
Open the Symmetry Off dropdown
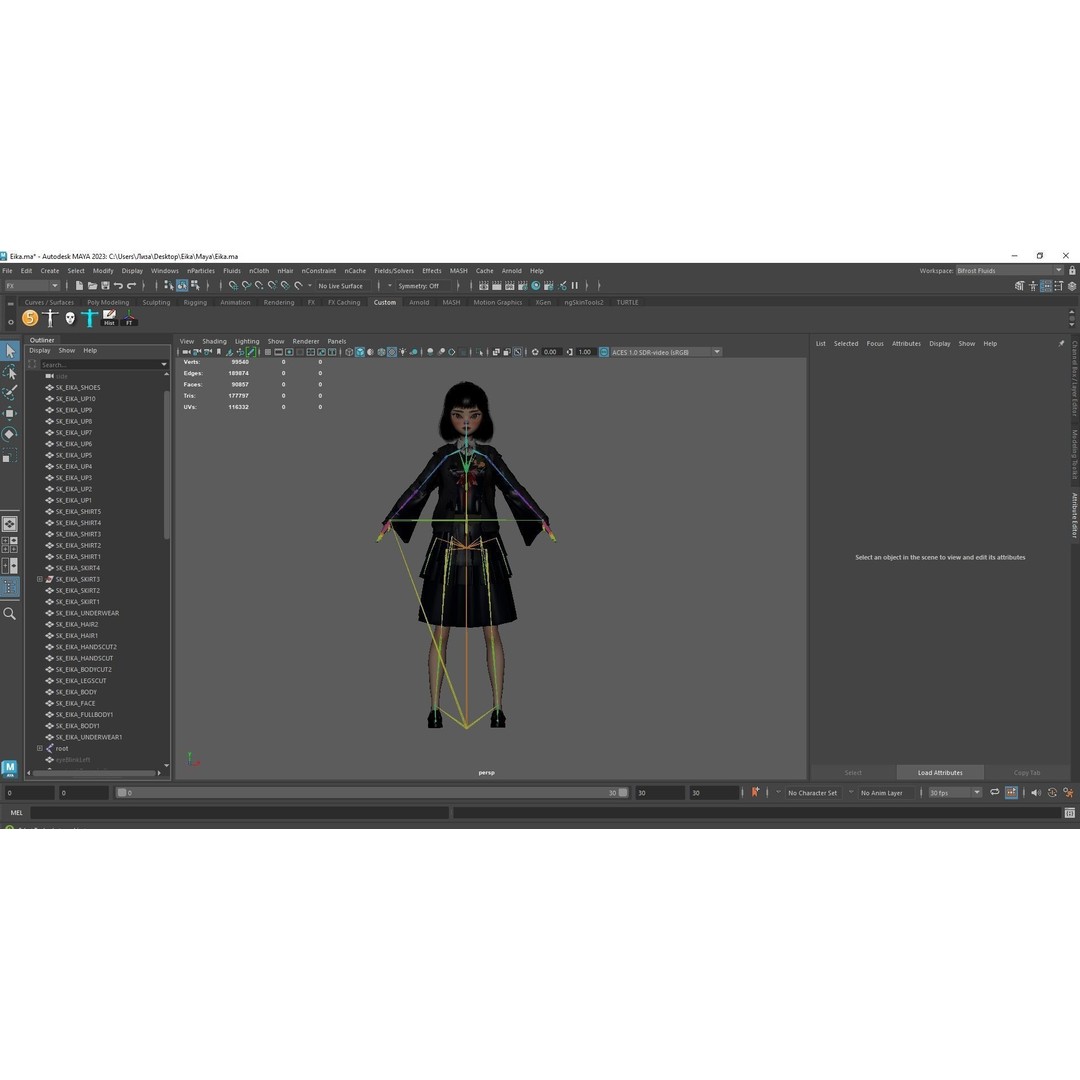coord(424,286)
